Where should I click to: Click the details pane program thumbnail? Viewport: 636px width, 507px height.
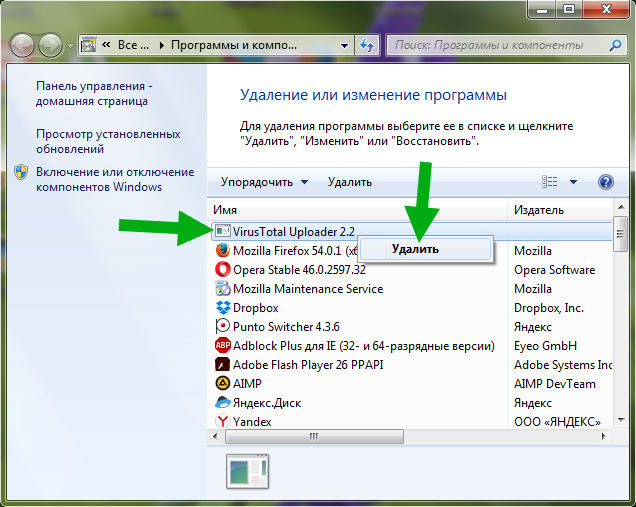click(247, 471)
